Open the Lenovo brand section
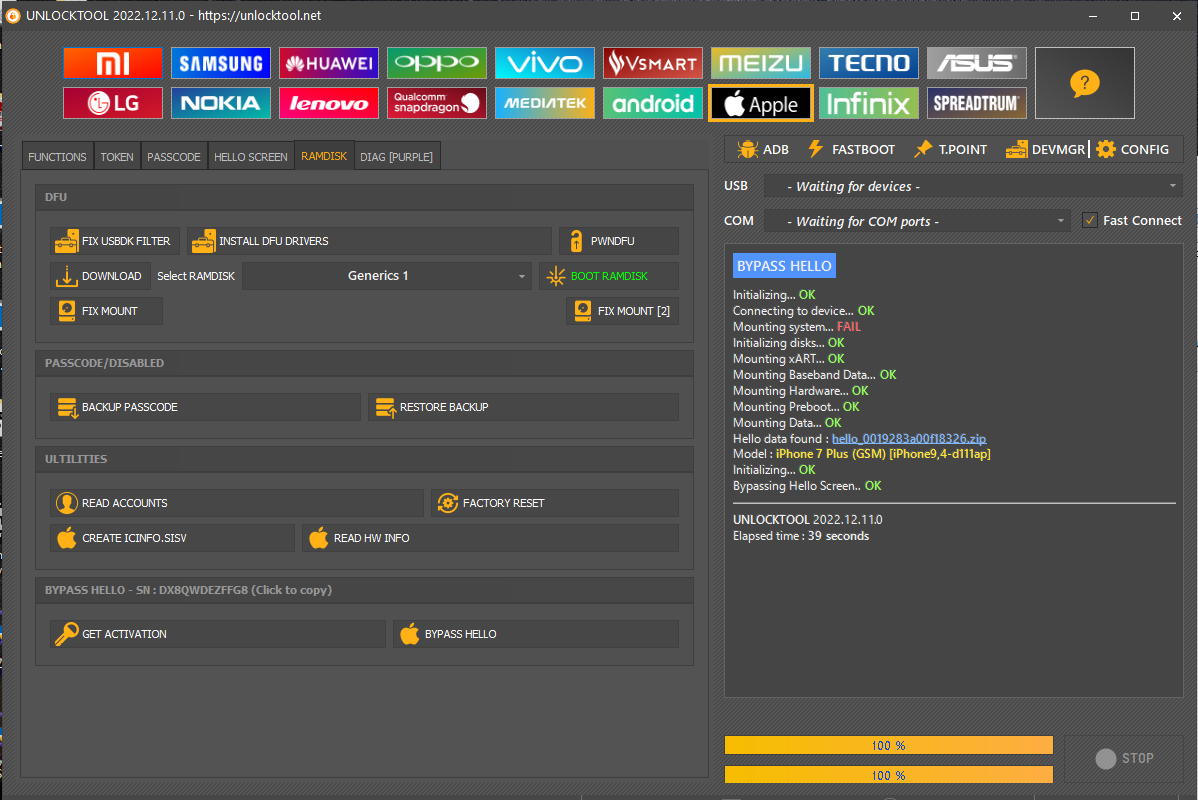The height and width of the screenshot is (800, 1198). pyautogui.click(x=329, y=103)
